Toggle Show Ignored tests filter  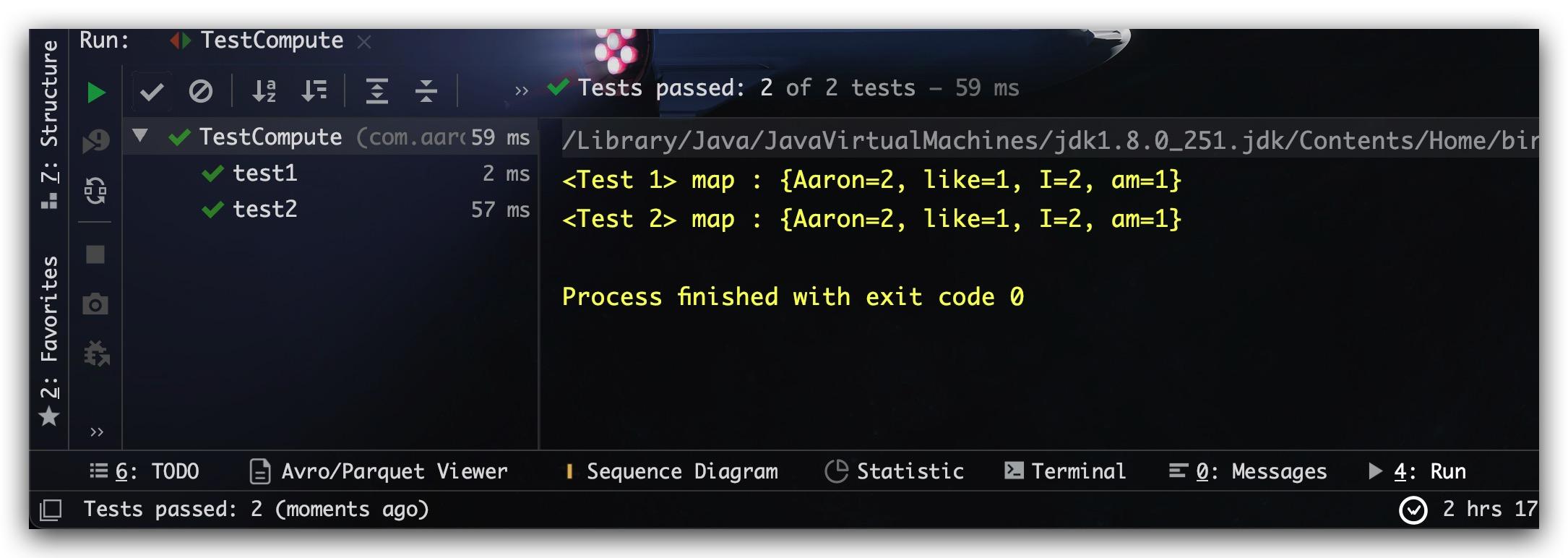pos(200,92)
